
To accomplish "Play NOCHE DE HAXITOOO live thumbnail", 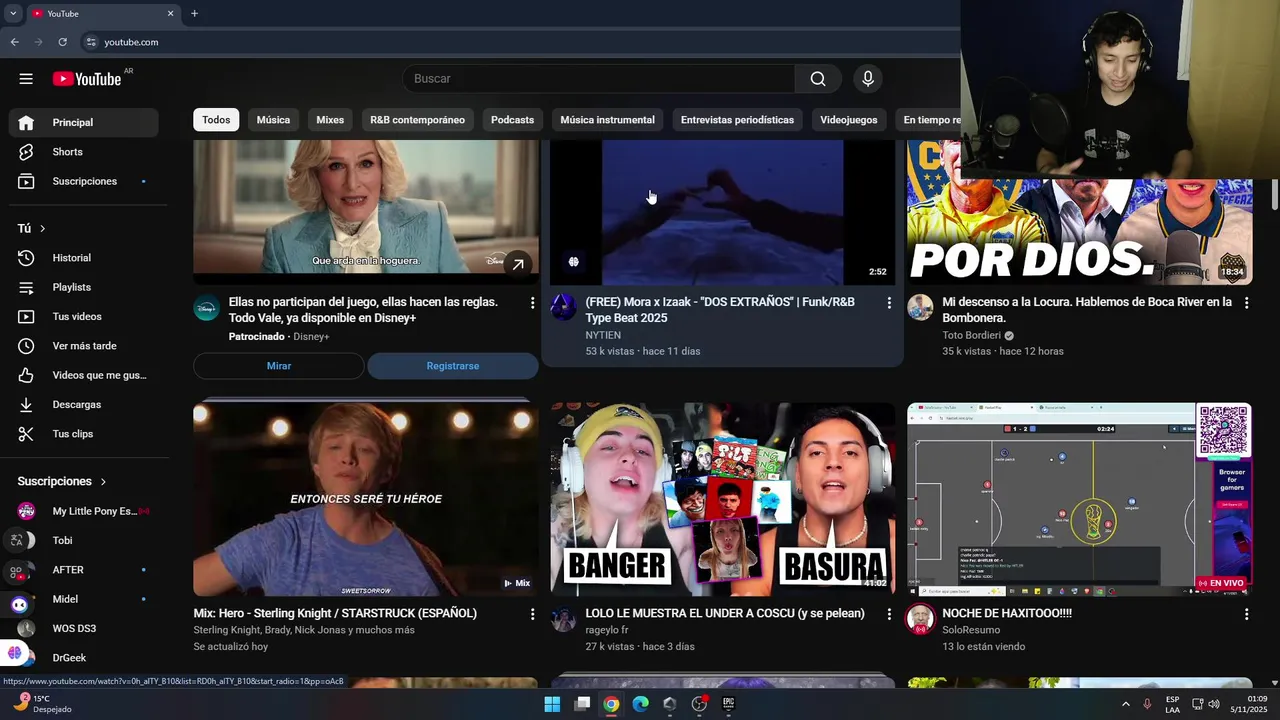I will tap(1080, 499).
